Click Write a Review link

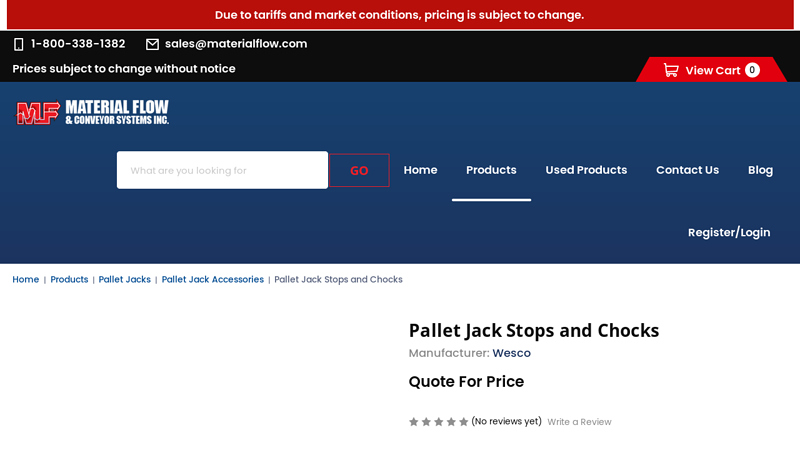[579, 422]
